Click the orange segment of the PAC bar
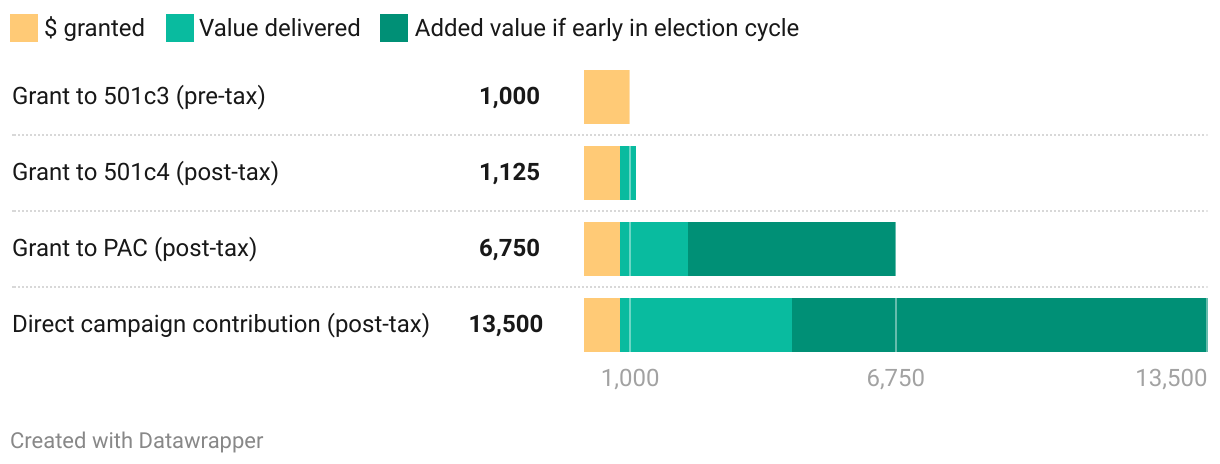This screenshot has width=1220, height=464. coord(601,249)
